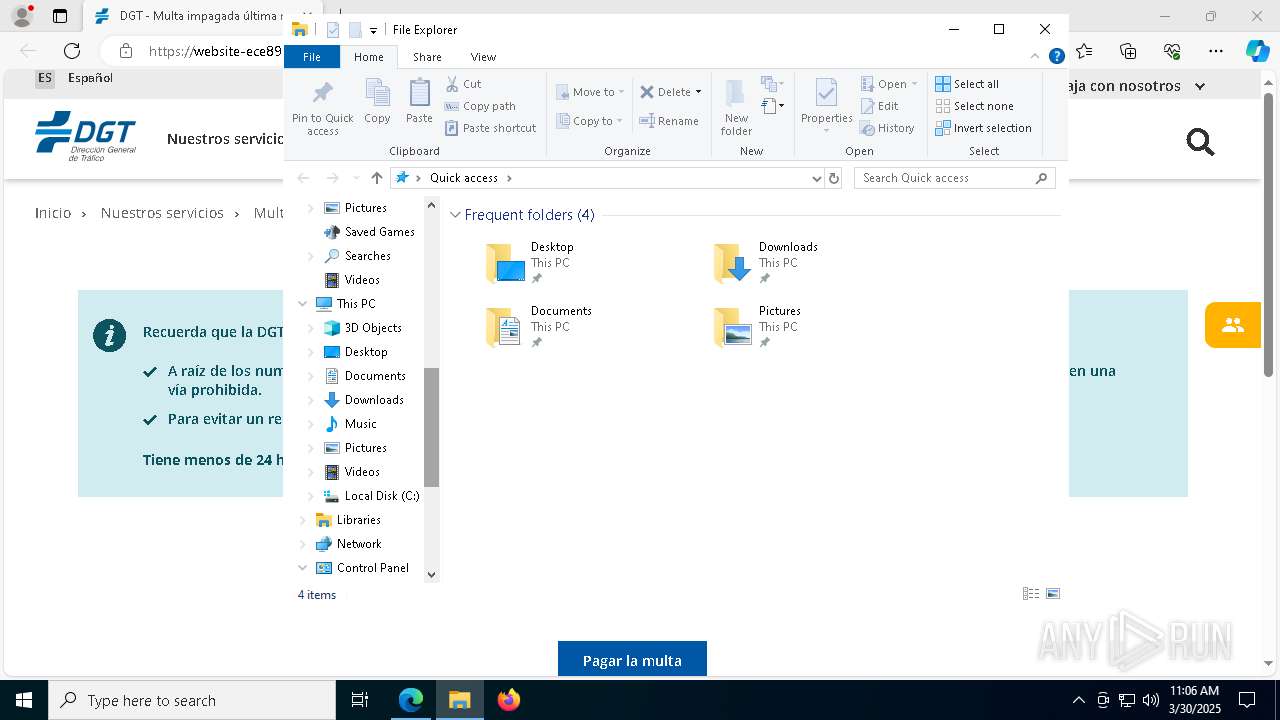Switch to details view in status bar
The height and width of the screenshot is (720, 1280).
(x=1031, y=594)
